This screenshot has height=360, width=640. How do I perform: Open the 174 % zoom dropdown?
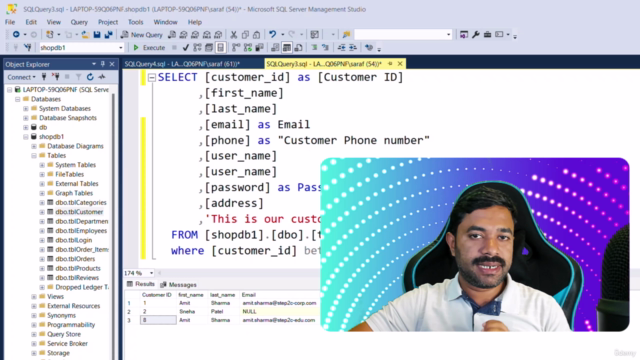tap(151, 273)
